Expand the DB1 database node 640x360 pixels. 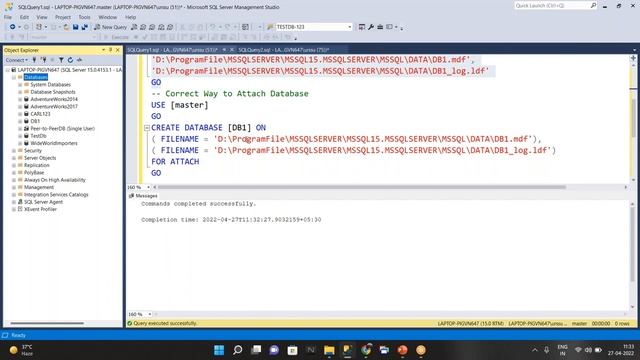(20, 121)
